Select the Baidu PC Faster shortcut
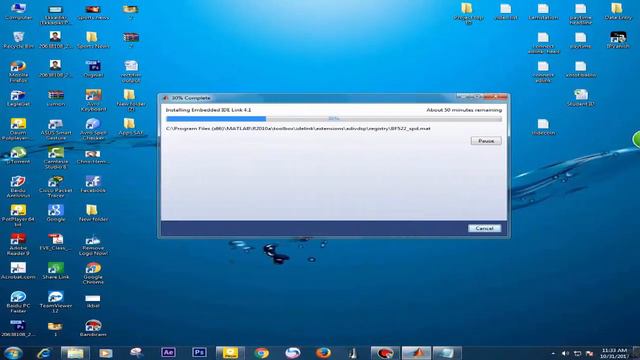The height and width of the screenshot is (360, 640). [18, 302]
